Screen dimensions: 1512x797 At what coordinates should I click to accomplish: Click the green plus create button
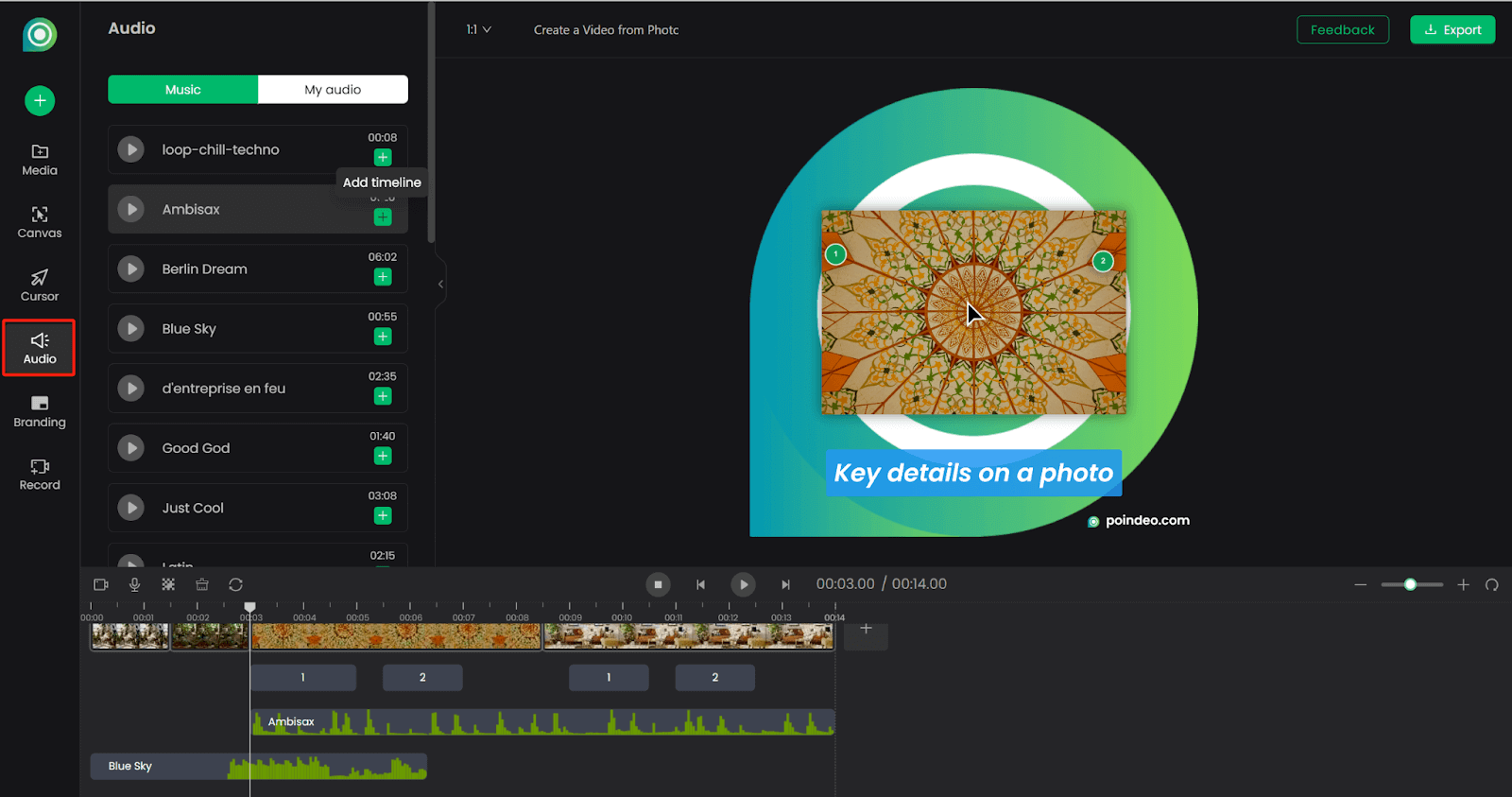(x=40, y=100)
